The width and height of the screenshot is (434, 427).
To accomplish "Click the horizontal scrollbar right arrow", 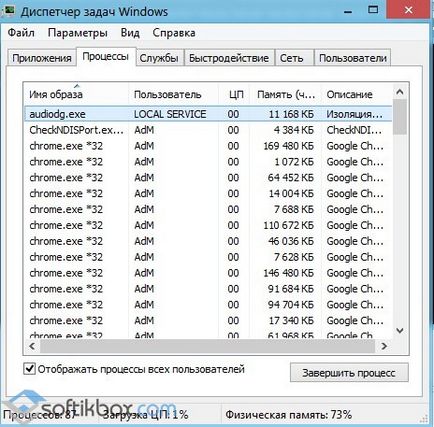I will pos(384,346).
